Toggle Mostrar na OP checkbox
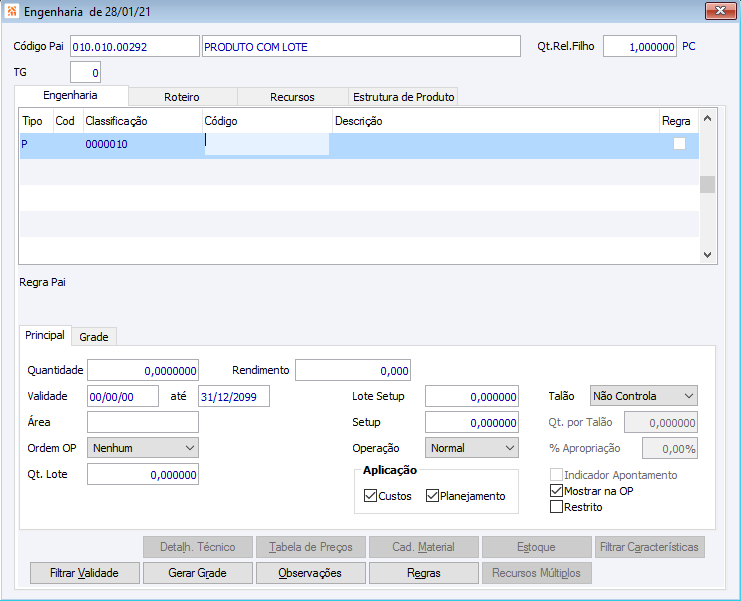The image size is (741, 601). click(557, 491)
